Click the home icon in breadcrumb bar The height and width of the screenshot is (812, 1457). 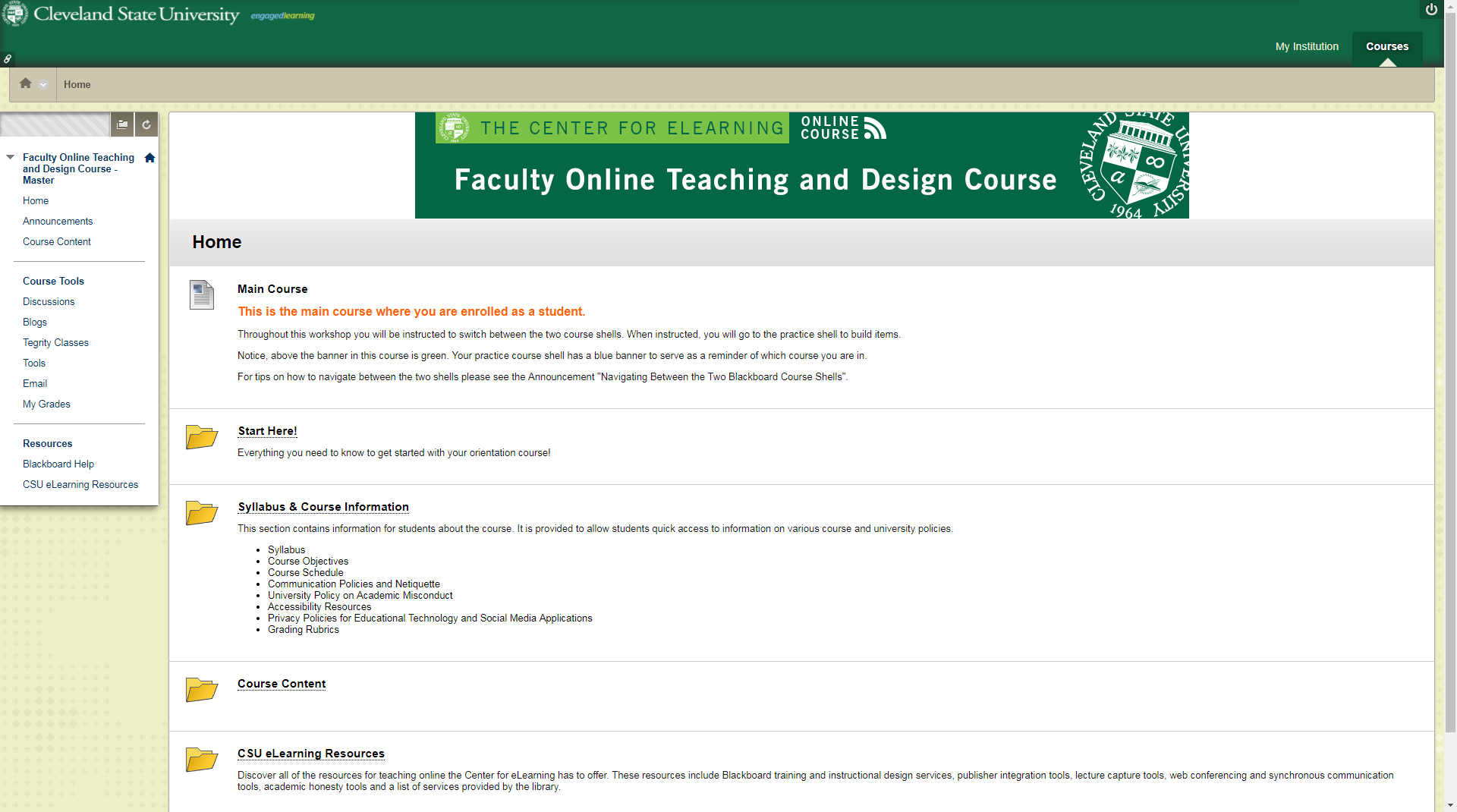(26, 83)
